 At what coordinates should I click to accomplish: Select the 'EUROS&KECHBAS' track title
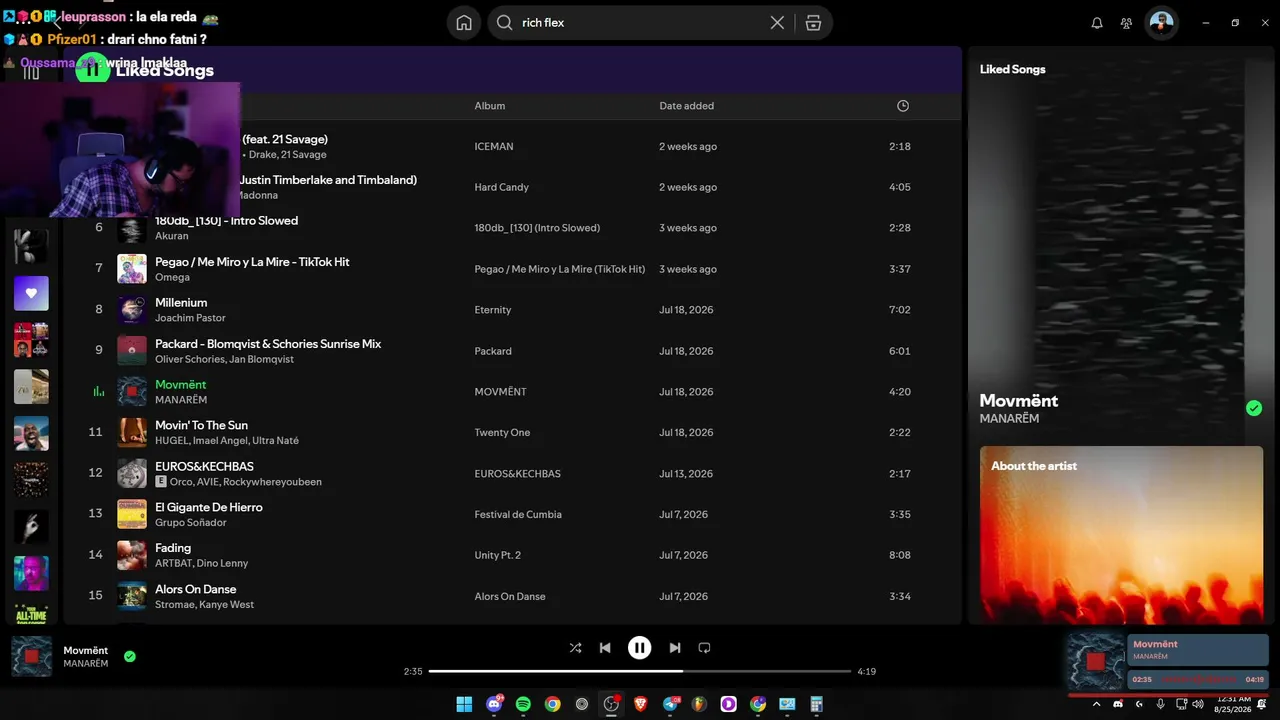(x=204, y=467)
